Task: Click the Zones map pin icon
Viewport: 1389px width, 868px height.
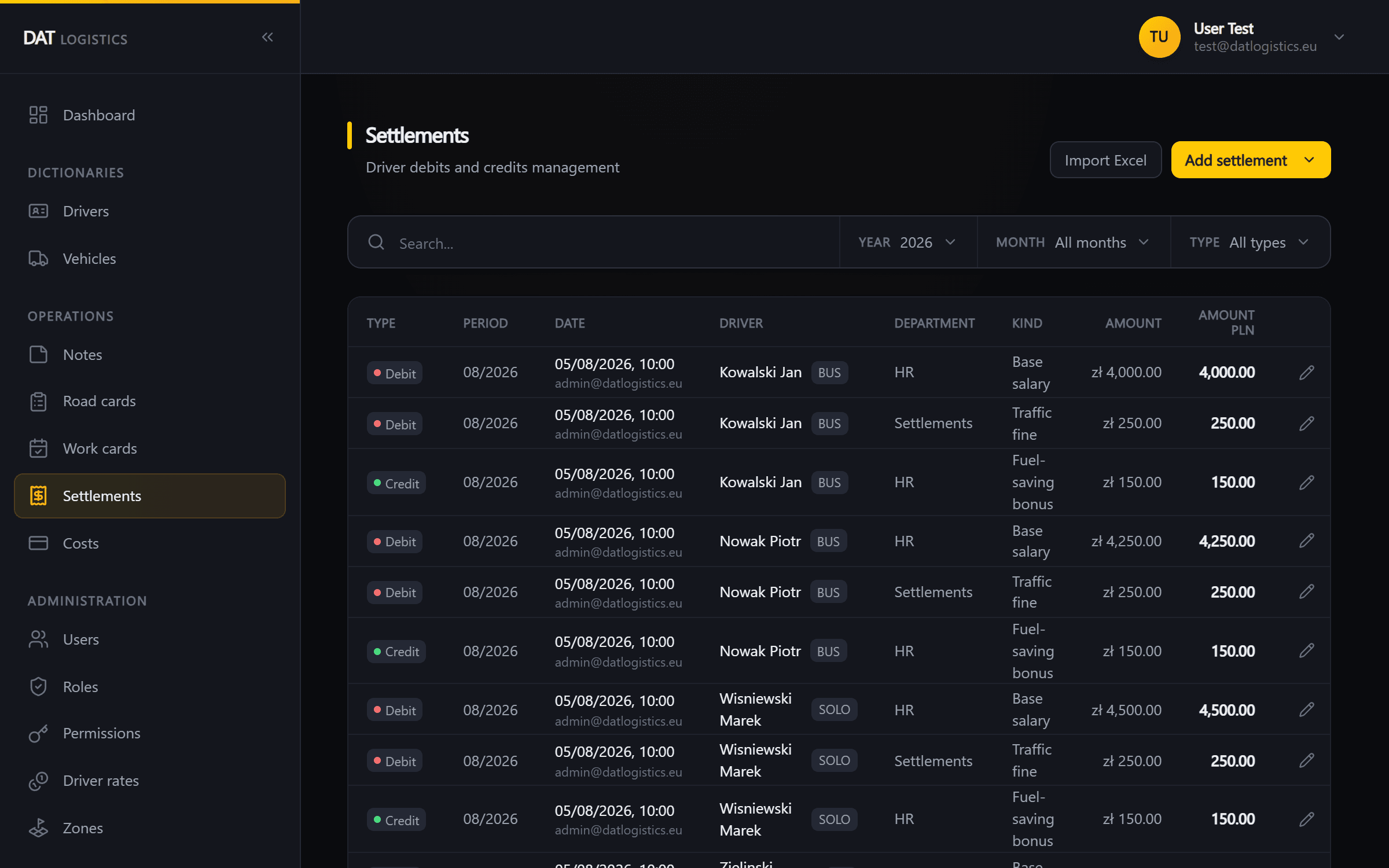Action: [x=38, y=828]
